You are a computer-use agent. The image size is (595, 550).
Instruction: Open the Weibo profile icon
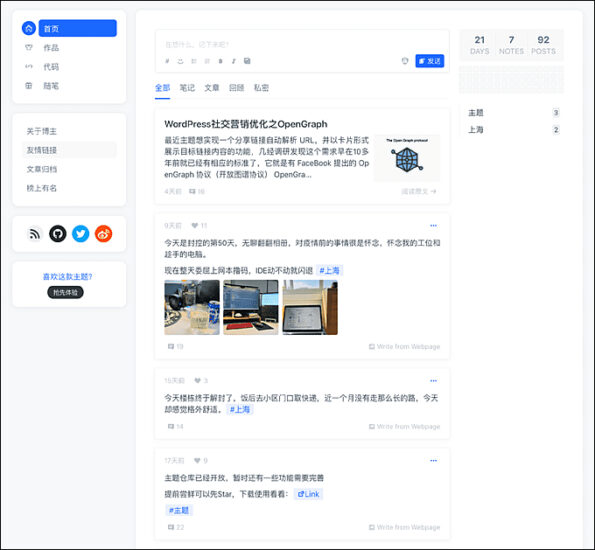click(103, 234)
